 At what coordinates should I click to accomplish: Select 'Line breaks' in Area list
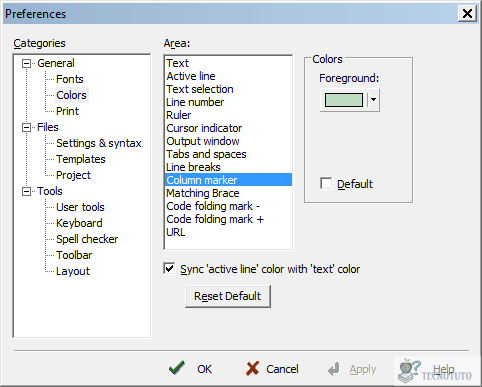pyautogui.click(x=228, y=167)
